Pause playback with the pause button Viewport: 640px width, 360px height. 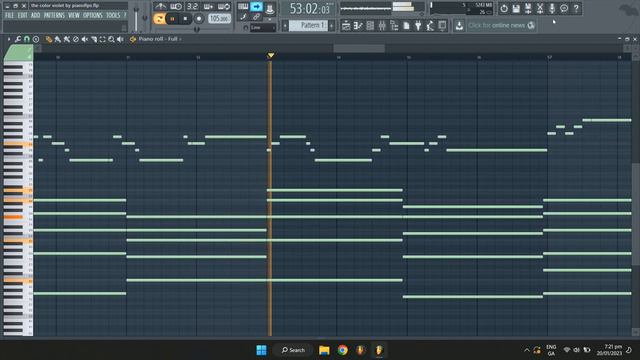pos(173,19)
